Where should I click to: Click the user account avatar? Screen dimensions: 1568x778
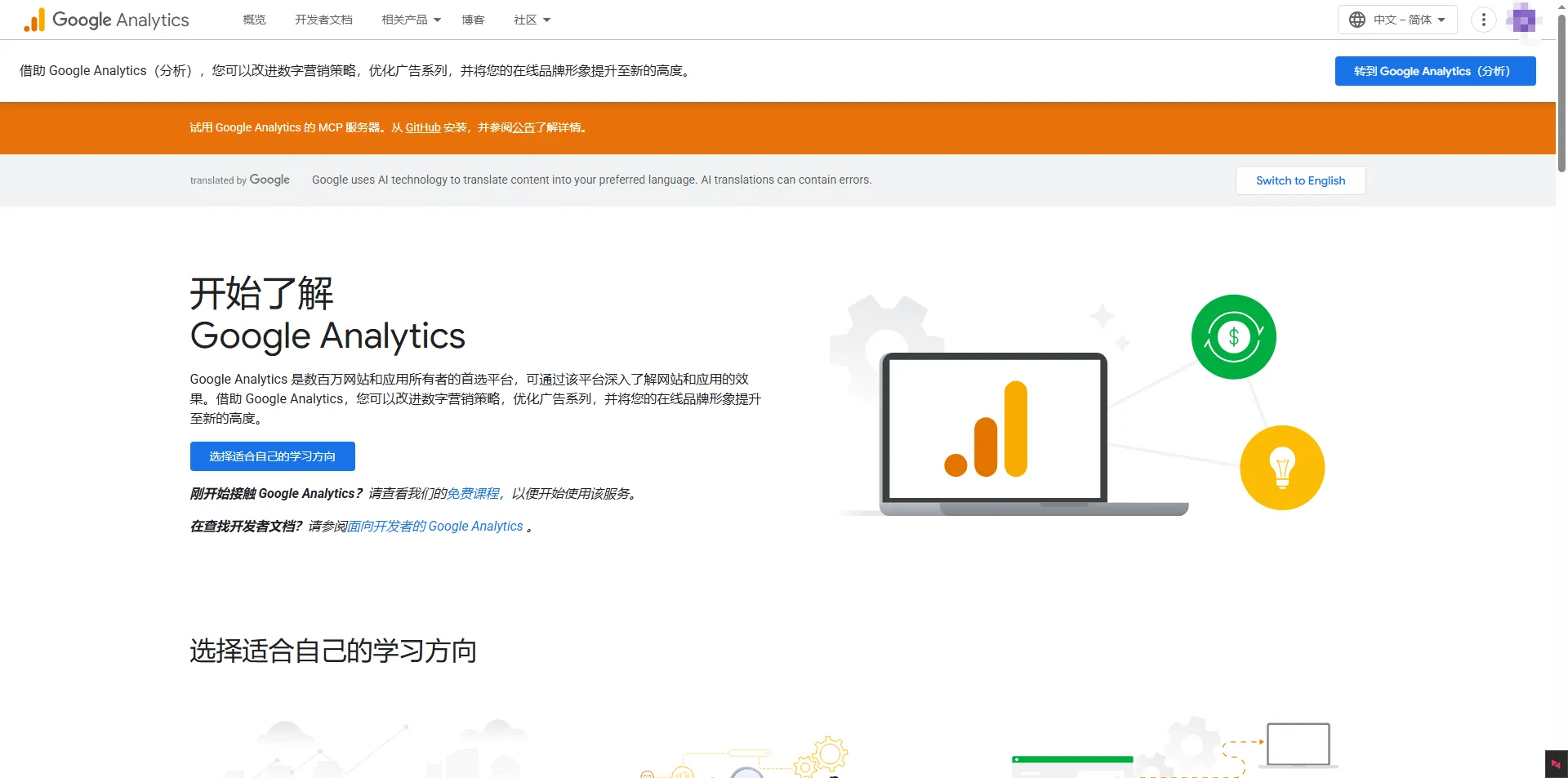click(x=1523, y=20)
